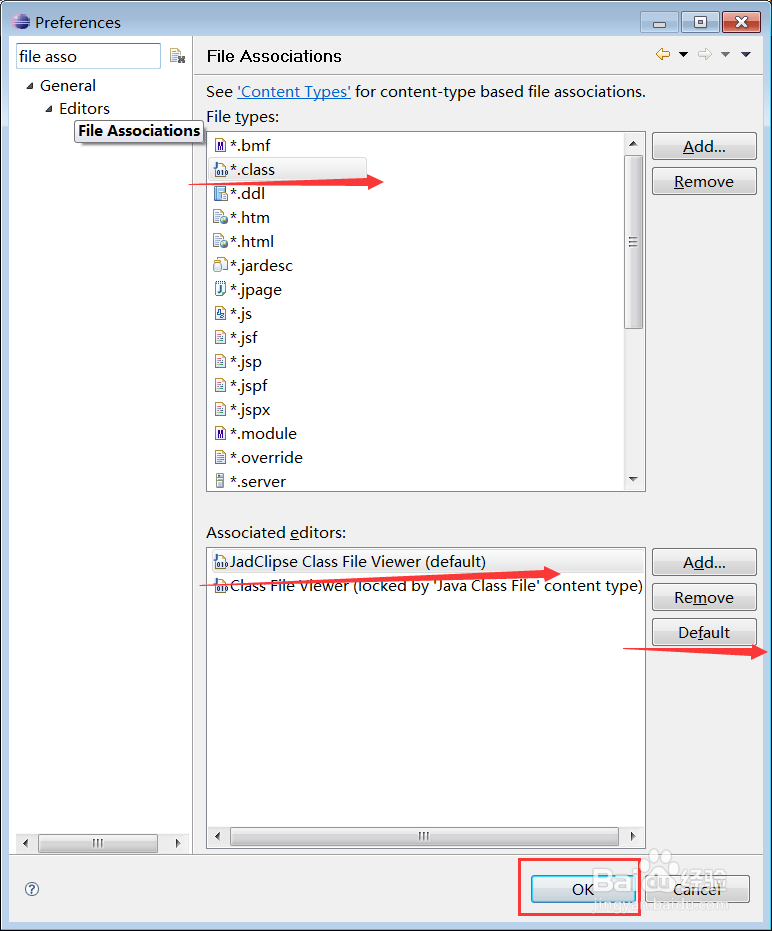
Task: Click the *.js file type icon
Action: click(220, 314)
